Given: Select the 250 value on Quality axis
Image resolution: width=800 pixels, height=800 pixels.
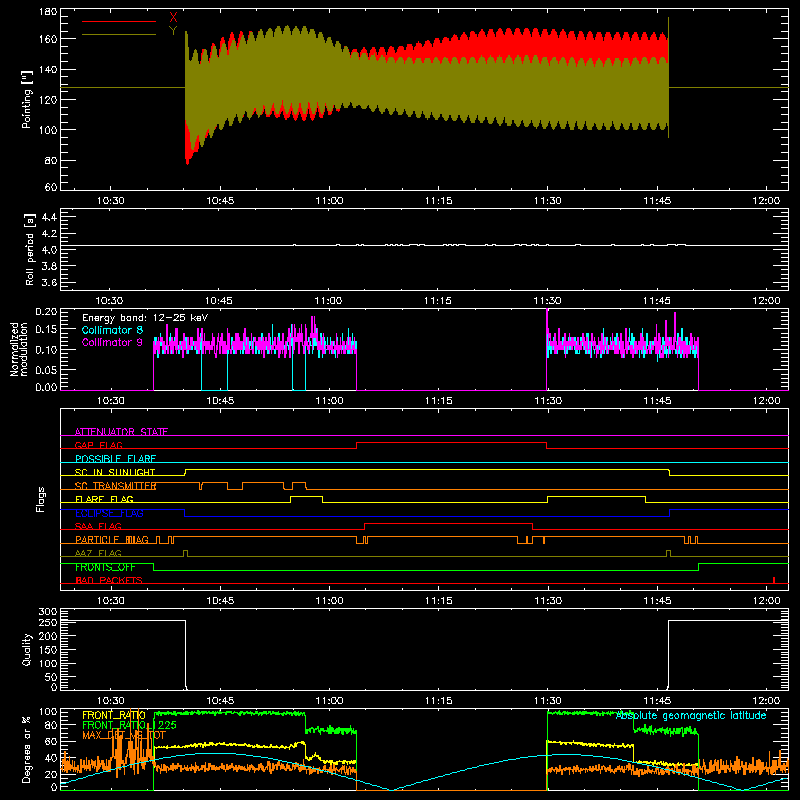Looking at the screenshot, I should 48,623.
